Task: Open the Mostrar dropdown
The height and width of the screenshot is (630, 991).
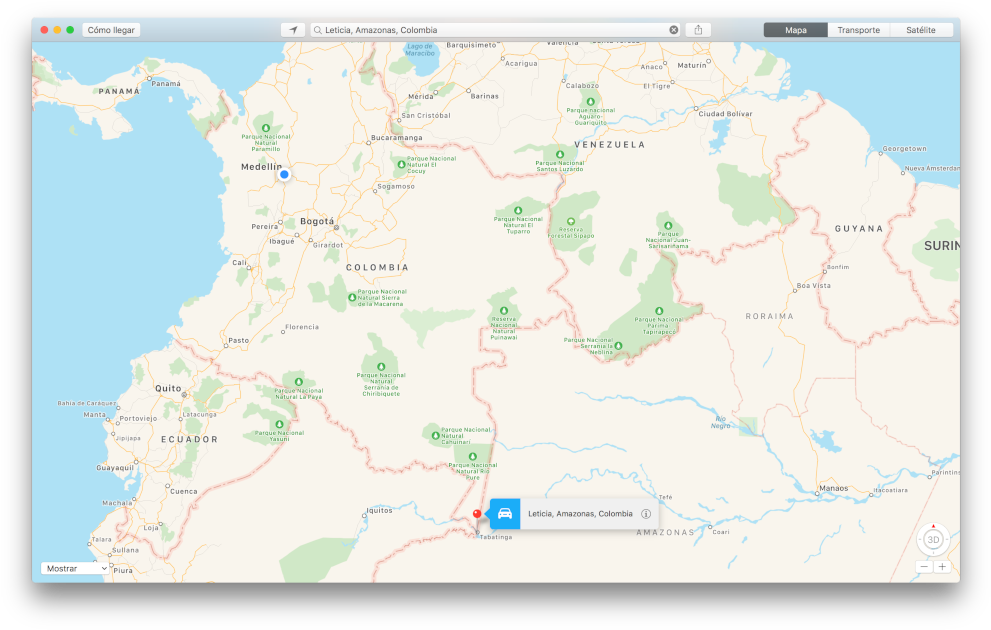Action: (74, 567)
